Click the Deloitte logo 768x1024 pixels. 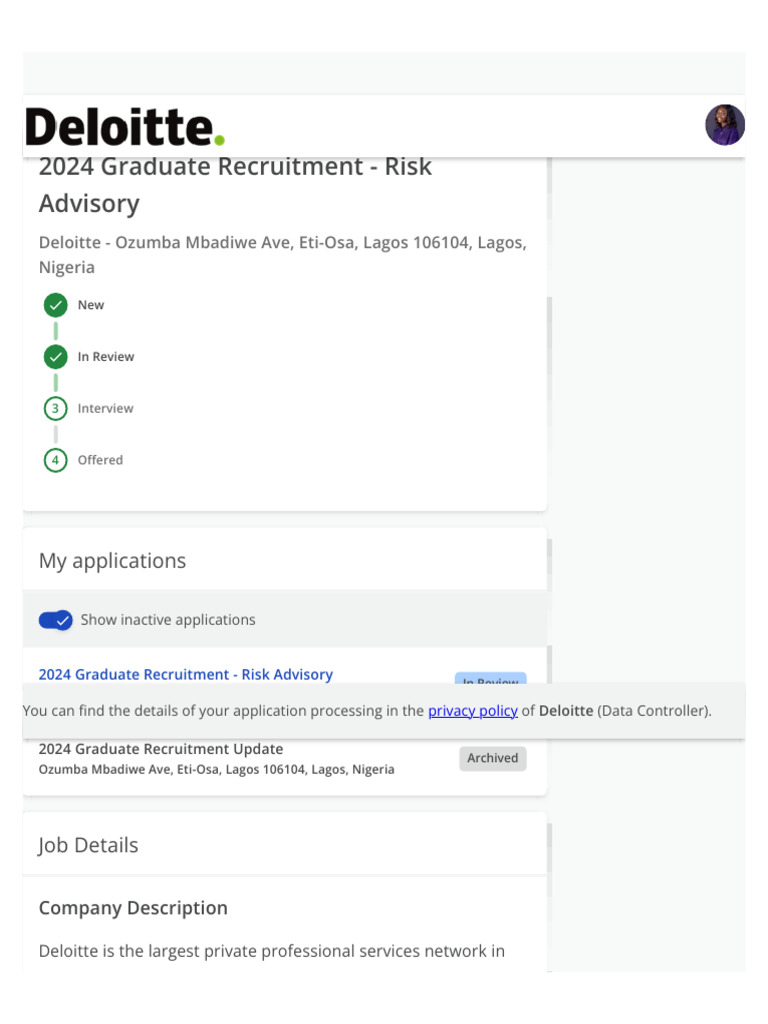[125, 127]
